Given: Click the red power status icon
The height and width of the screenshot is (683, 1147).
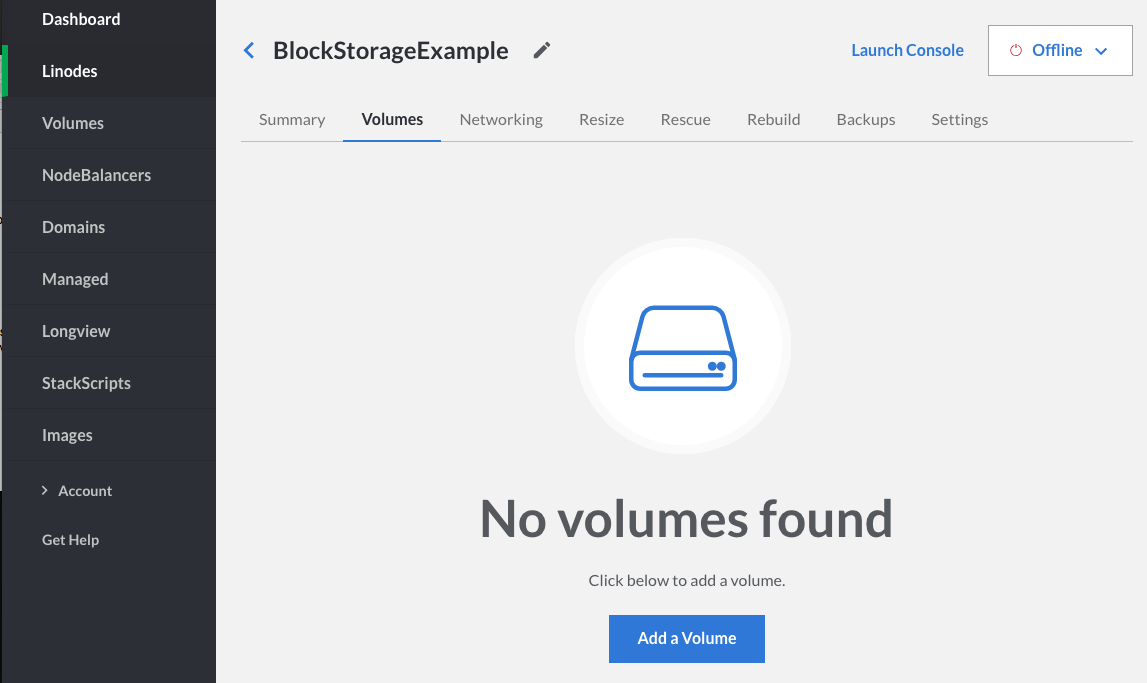Looking at the screenshot, I should pos(1016,51).
